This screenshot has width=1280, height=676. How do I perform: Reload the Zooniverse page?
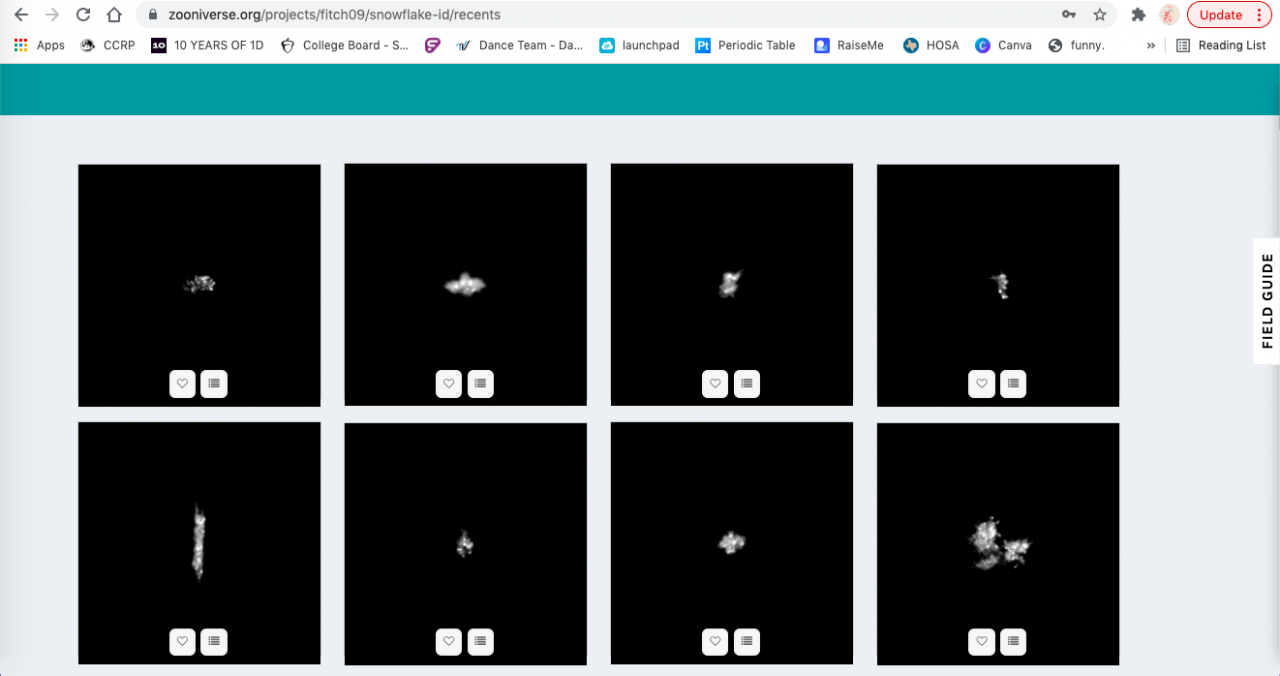(83, 15)
